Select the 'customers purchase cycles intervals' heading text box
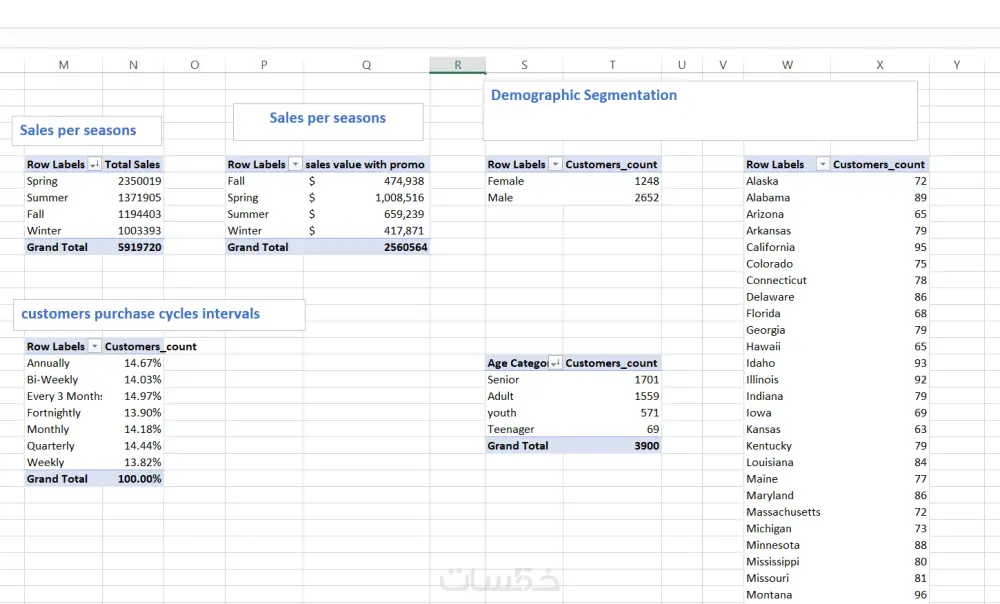1000x604 pixels. pos(158,314)
